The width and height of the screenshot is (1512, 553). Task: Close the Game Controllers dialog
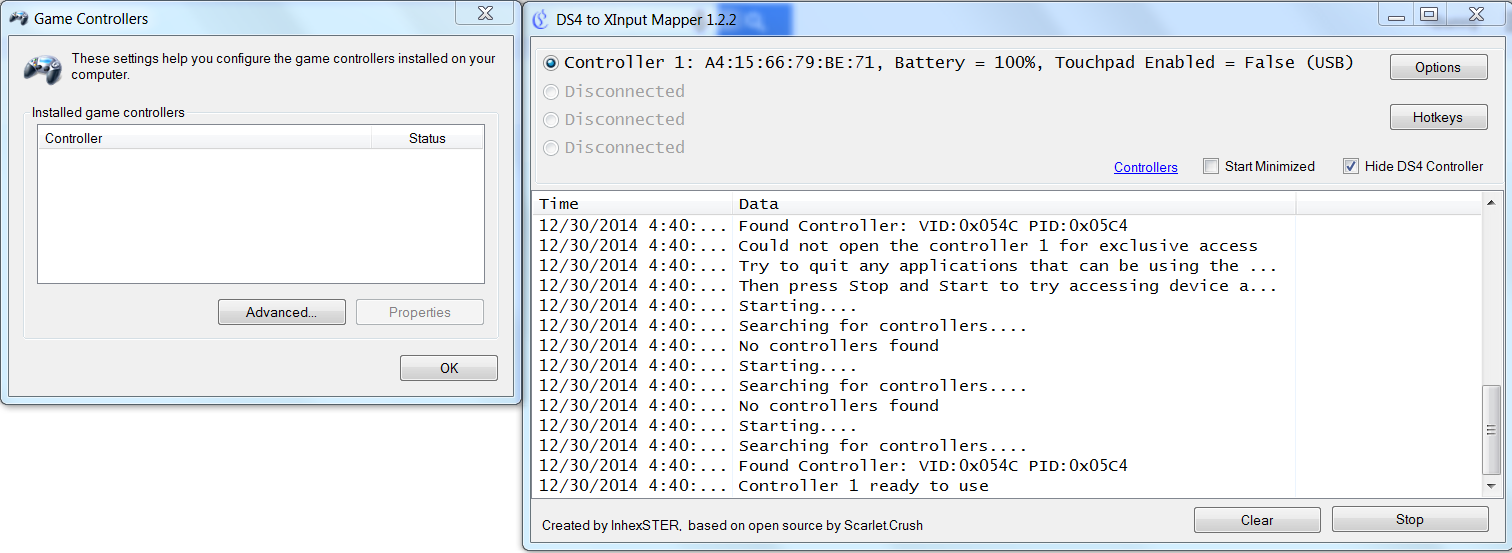pyautogui.click(x=486, y=12)
